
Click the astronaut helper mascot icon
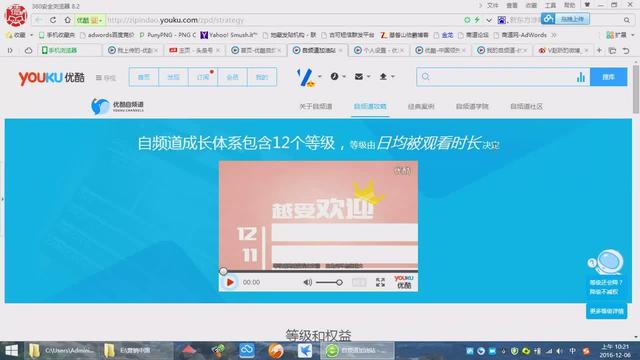(x=606, y=262)
